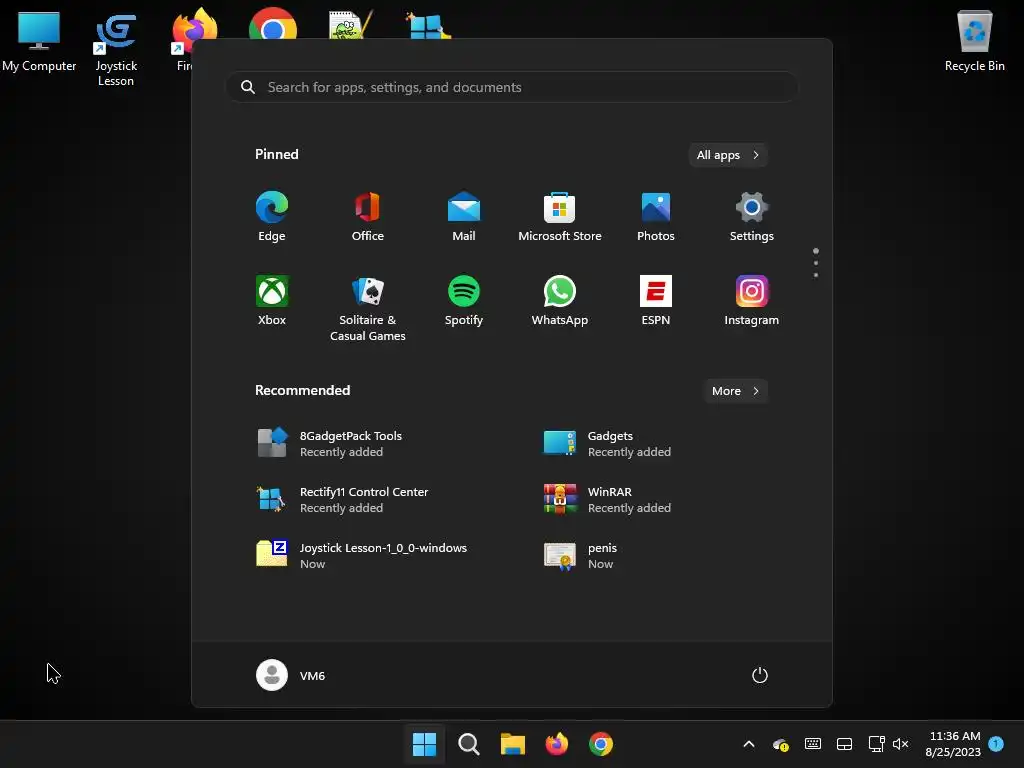Open the ESPN app
Image resolution: width=1024 pixels, height=768 pixels.
[x=656, y=300]
